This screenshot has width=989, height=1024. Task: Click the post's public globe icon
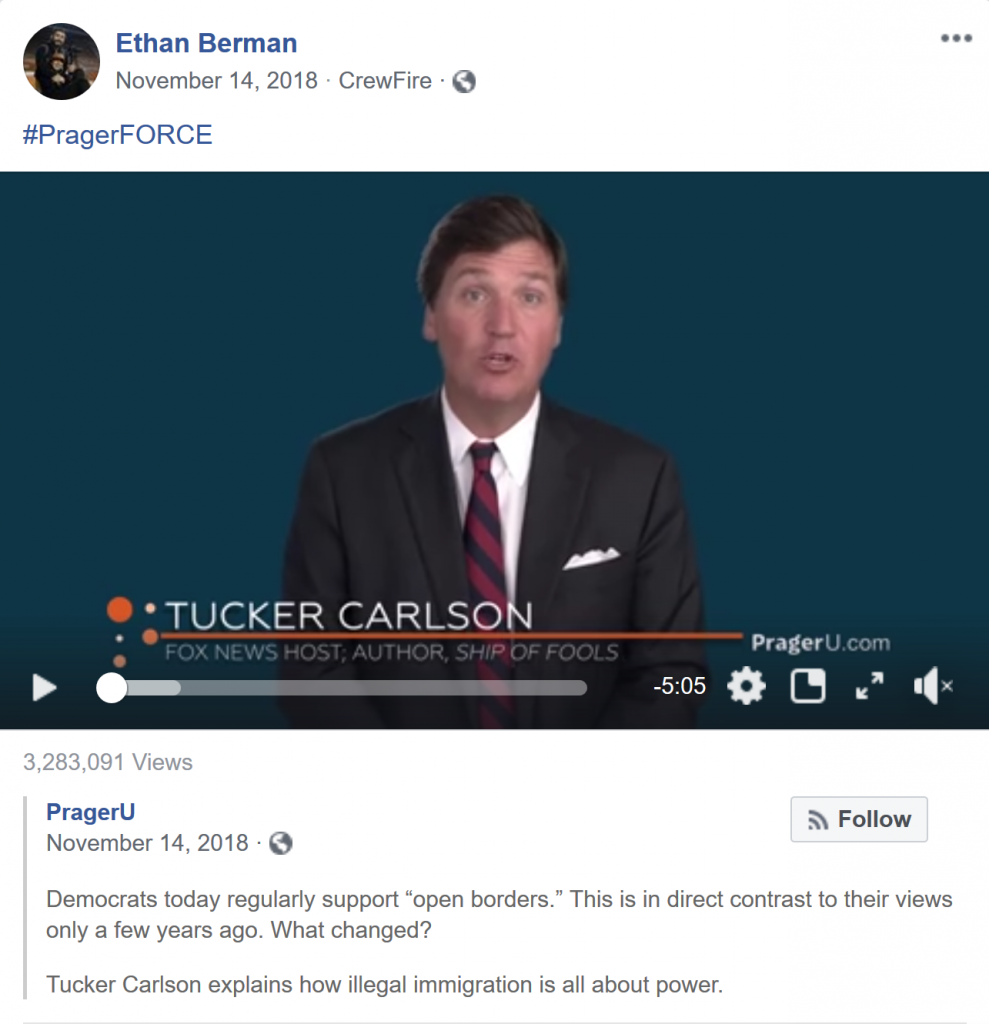[464, 82]
